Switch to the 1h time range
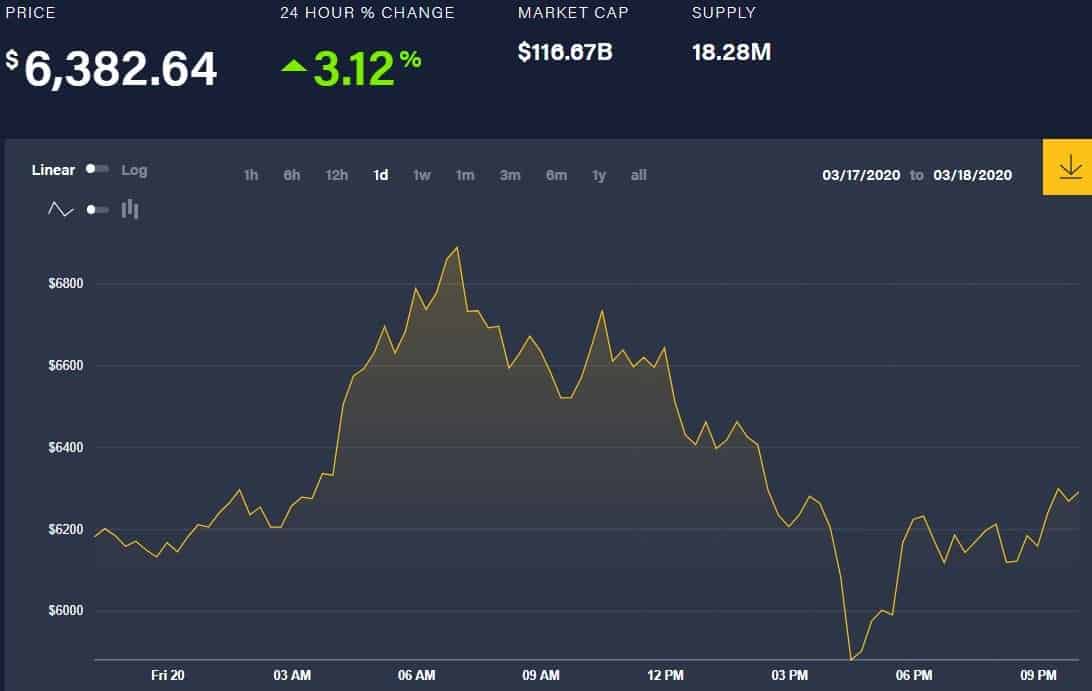This screenshot has width=1092, height=691. tap(251, 176)
